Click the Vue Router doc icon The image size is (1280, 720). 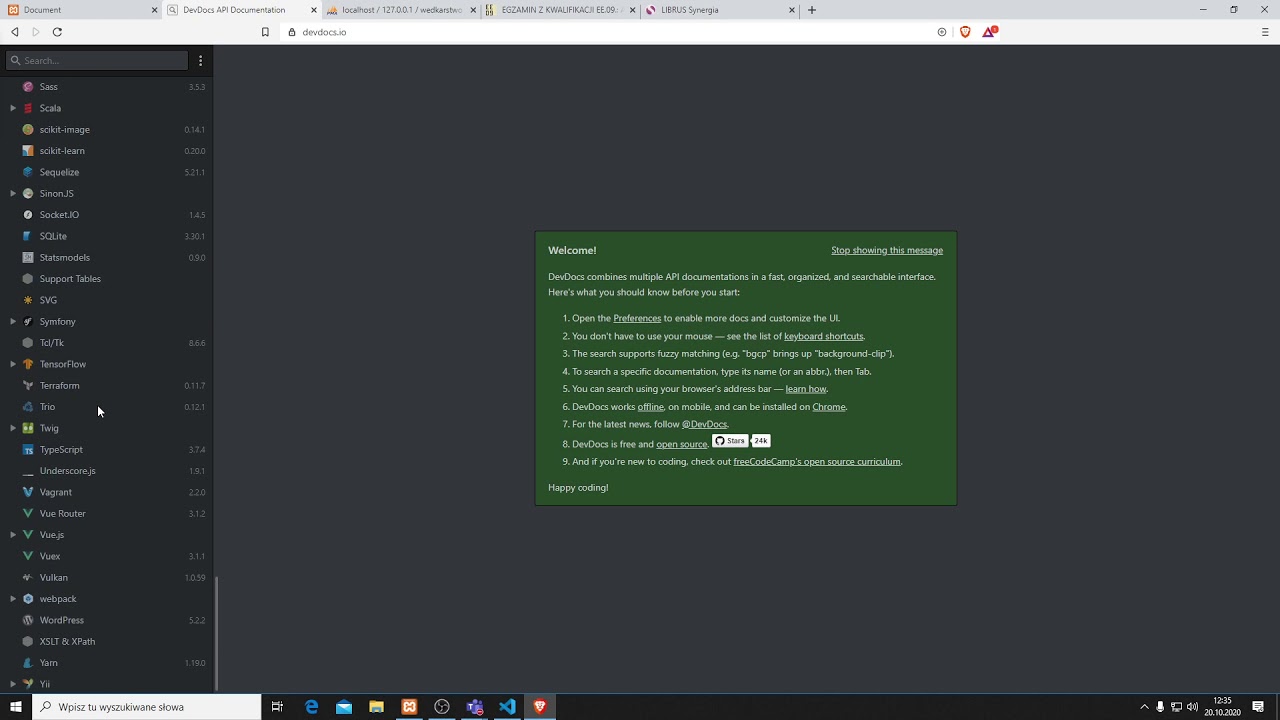click(28, 513)
